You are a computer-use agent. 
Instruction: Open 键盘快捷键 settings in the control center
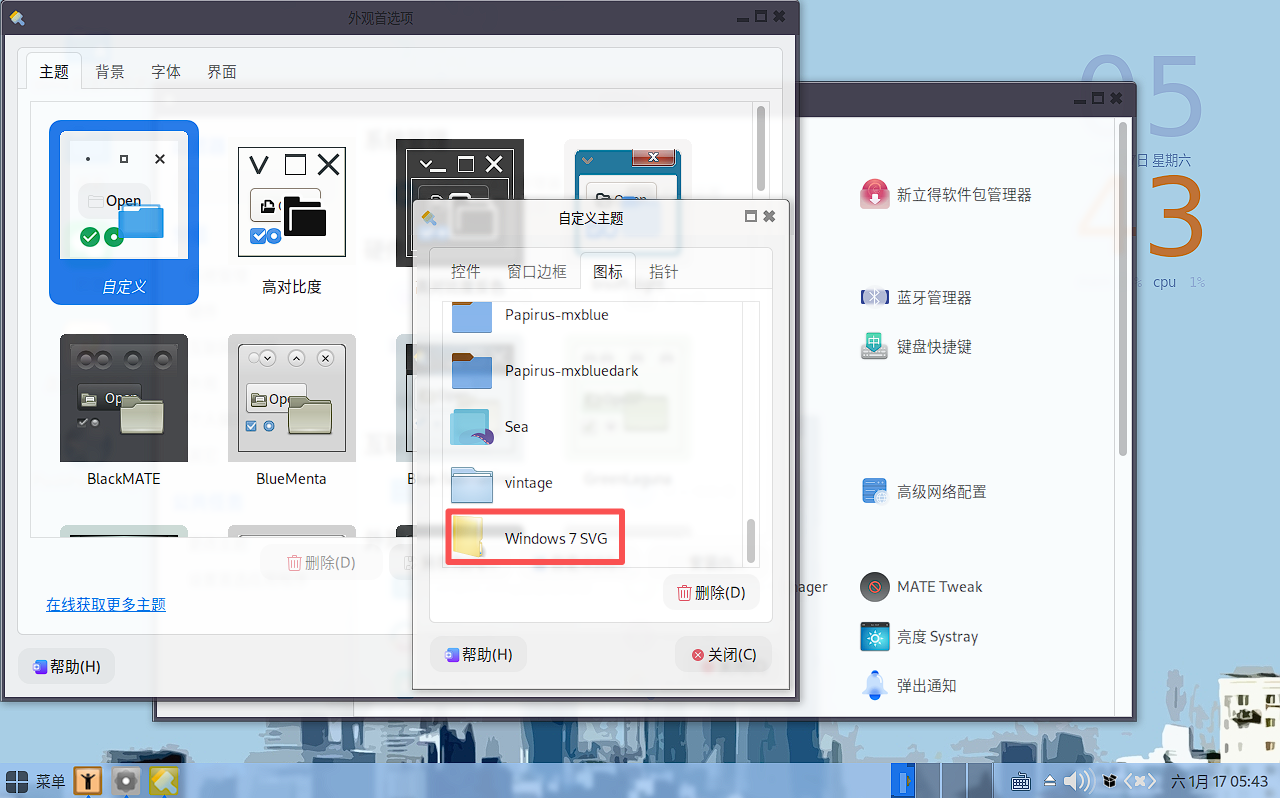coord(916,347)
